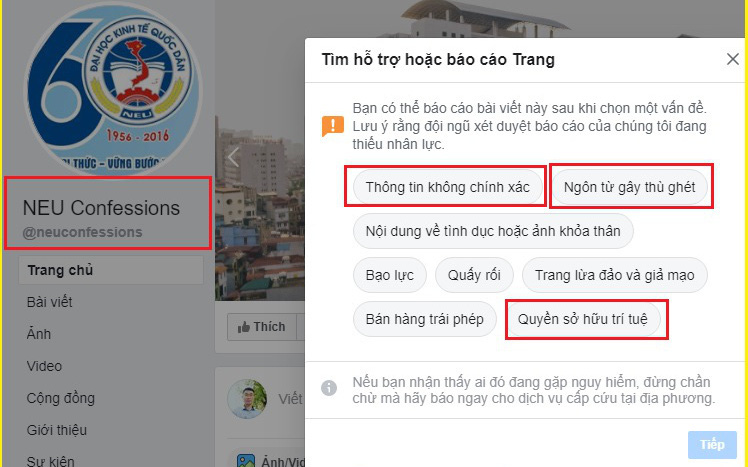The width and height of the screenshot is (748, 467).
Task: Click the Ảnh/Video photo icon
Action: coord(246,461)
